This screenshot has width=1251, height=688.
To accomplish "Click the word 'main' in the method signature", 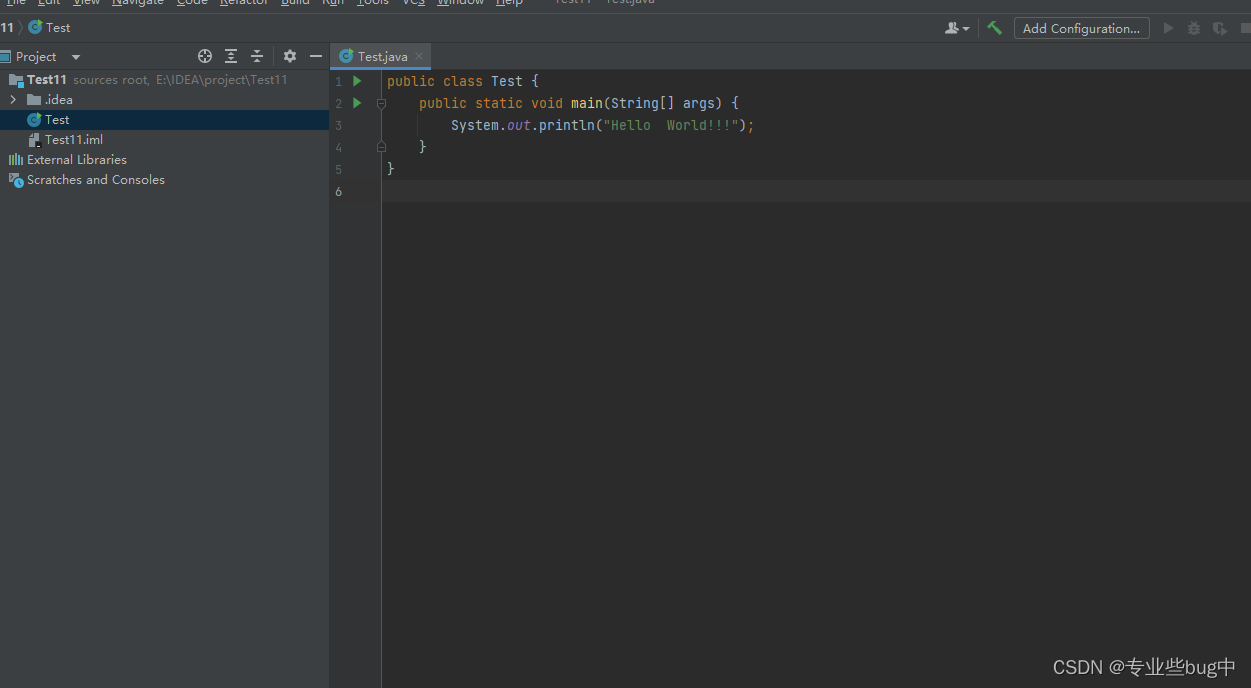I will 587,104.
